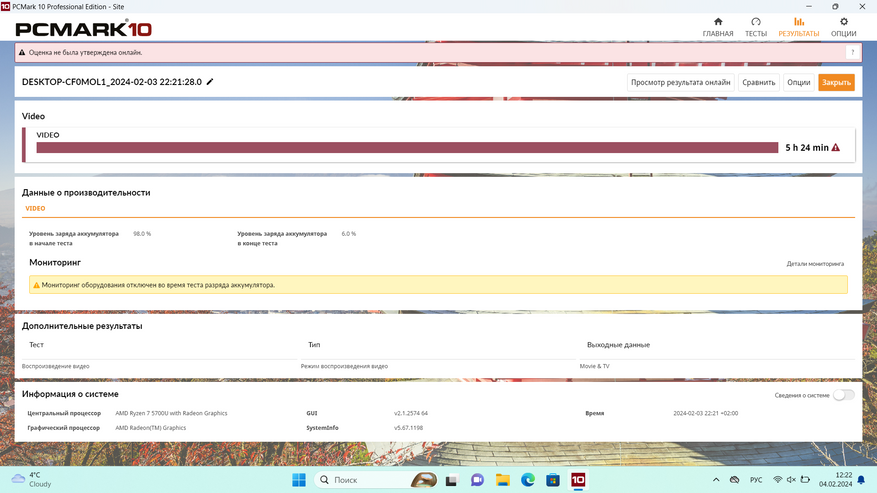Open Детали мониторинга link
This screenshot has height=493, width=877.
(x=815, y=264)
